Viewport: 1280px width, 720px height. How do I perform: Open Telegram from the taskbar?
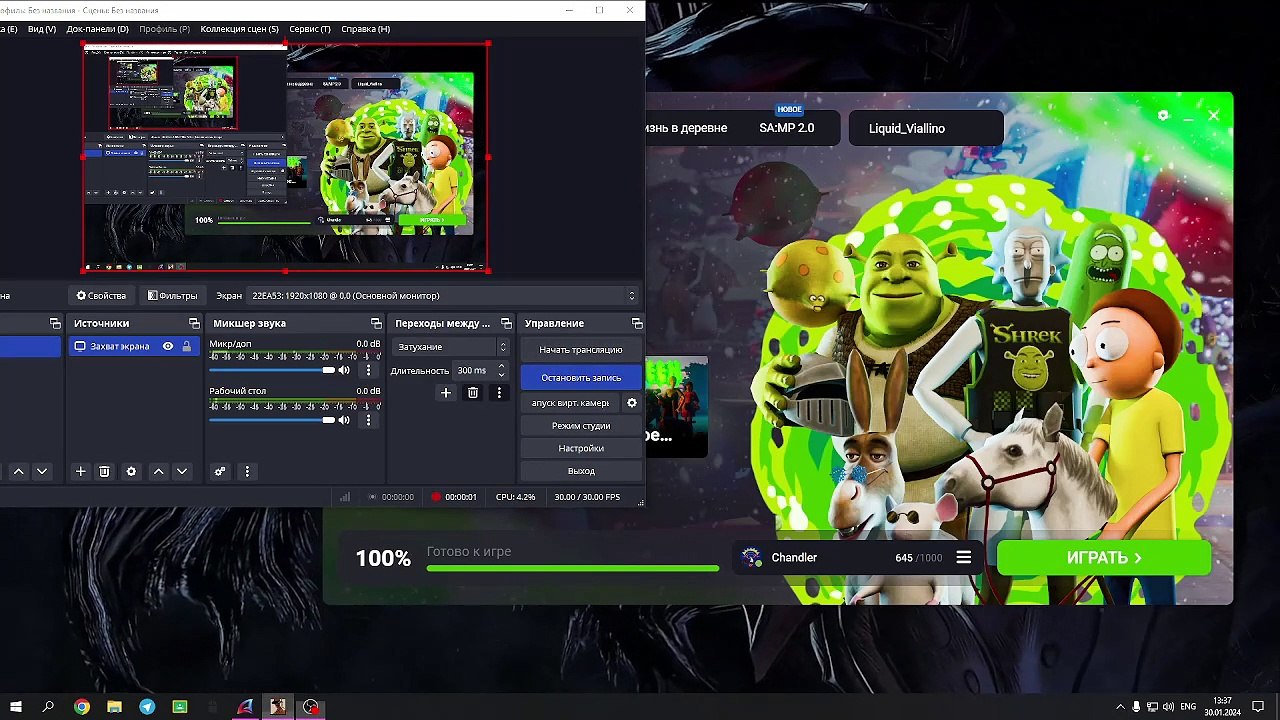(147, 707)
